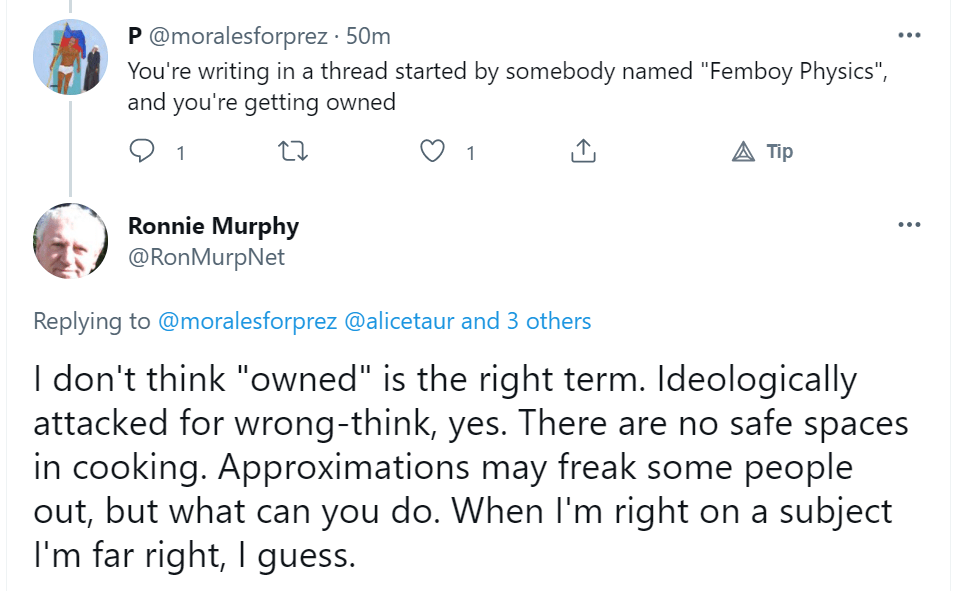Share P's tweet via share icon

tap(583, 152)
